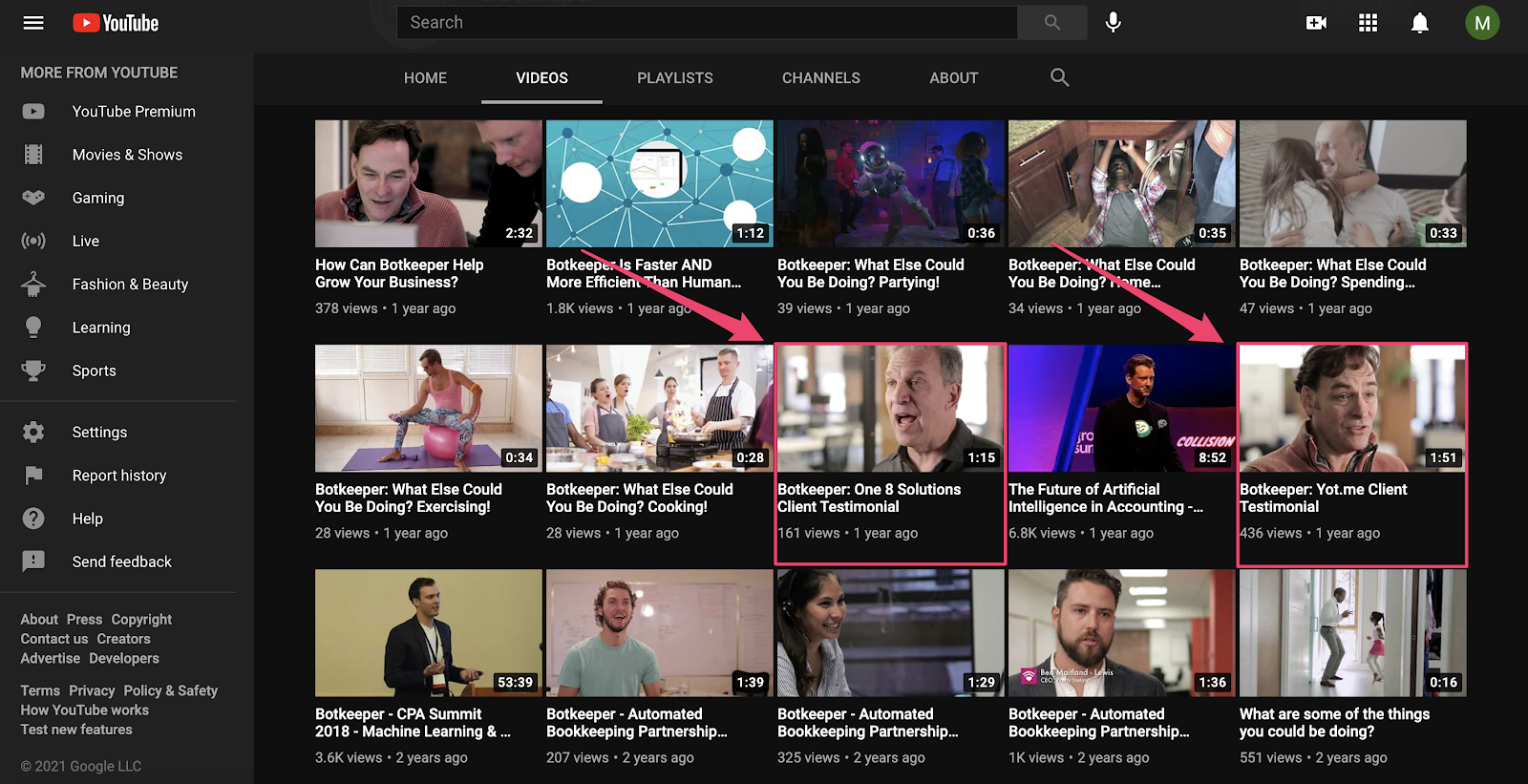Open Fashion & Beauty label
The image size is (1528, 784).
pyautogui.click(x=130, y=285)
